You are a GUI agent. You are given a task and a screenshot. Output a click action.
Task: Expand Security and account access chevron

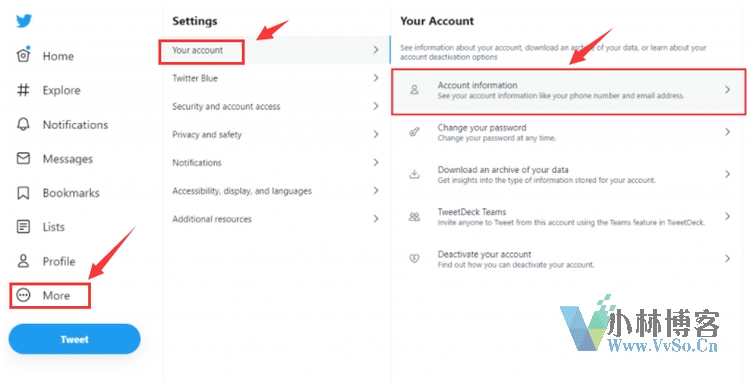click(376, 106)
